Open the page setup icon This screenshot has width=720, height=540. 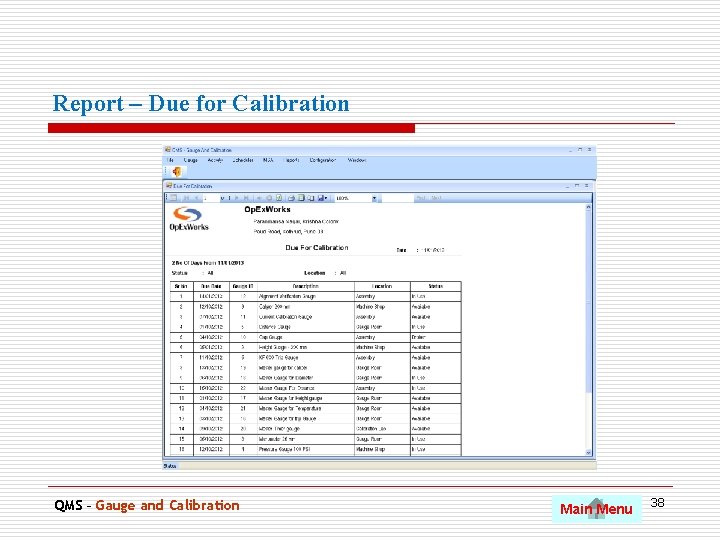tap(311, 198)
